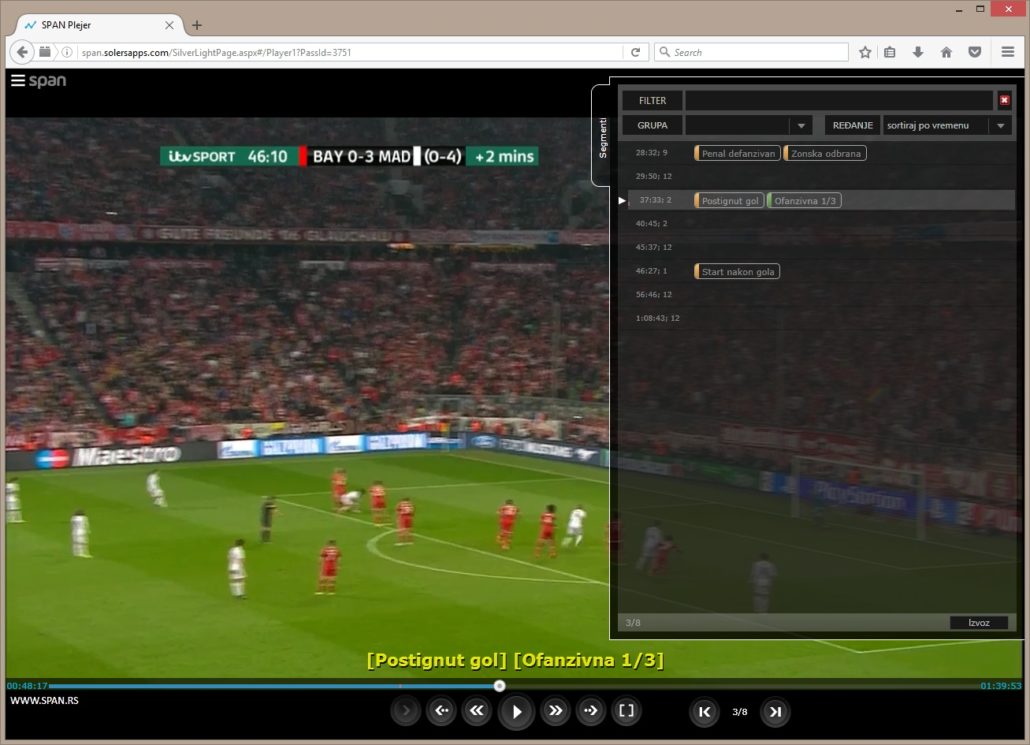This screenshot has width=1030, height=745.
Task: Select the 'Start nakon gola' tag
Action: pyautogui.click(x=737, y=271)
